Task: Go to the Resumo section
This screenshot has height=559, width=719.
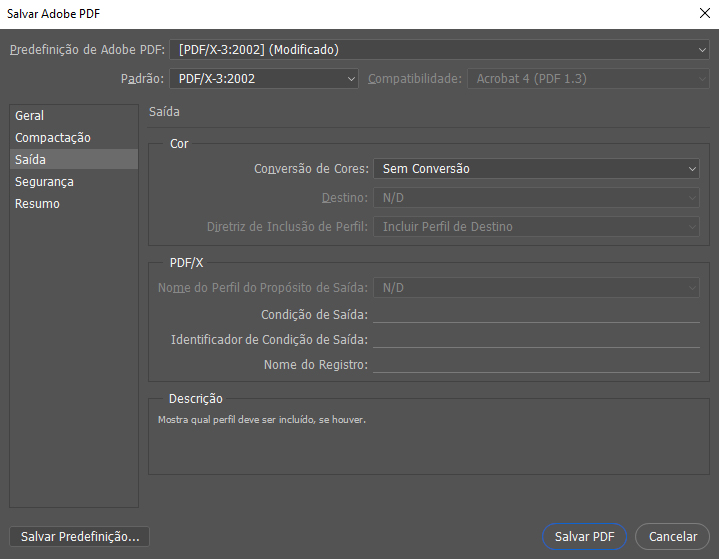Action: [x=37, y=204]
